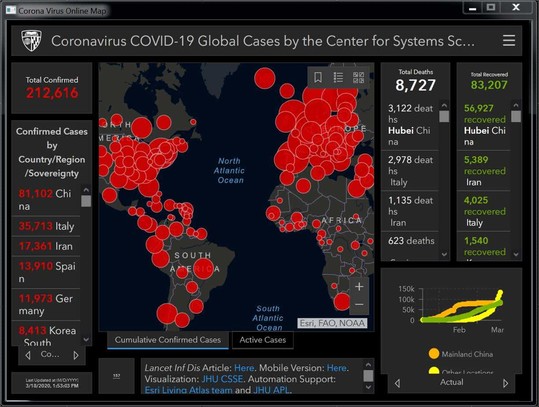Maximize the Corona Virus Online Map window

point(491,8)
